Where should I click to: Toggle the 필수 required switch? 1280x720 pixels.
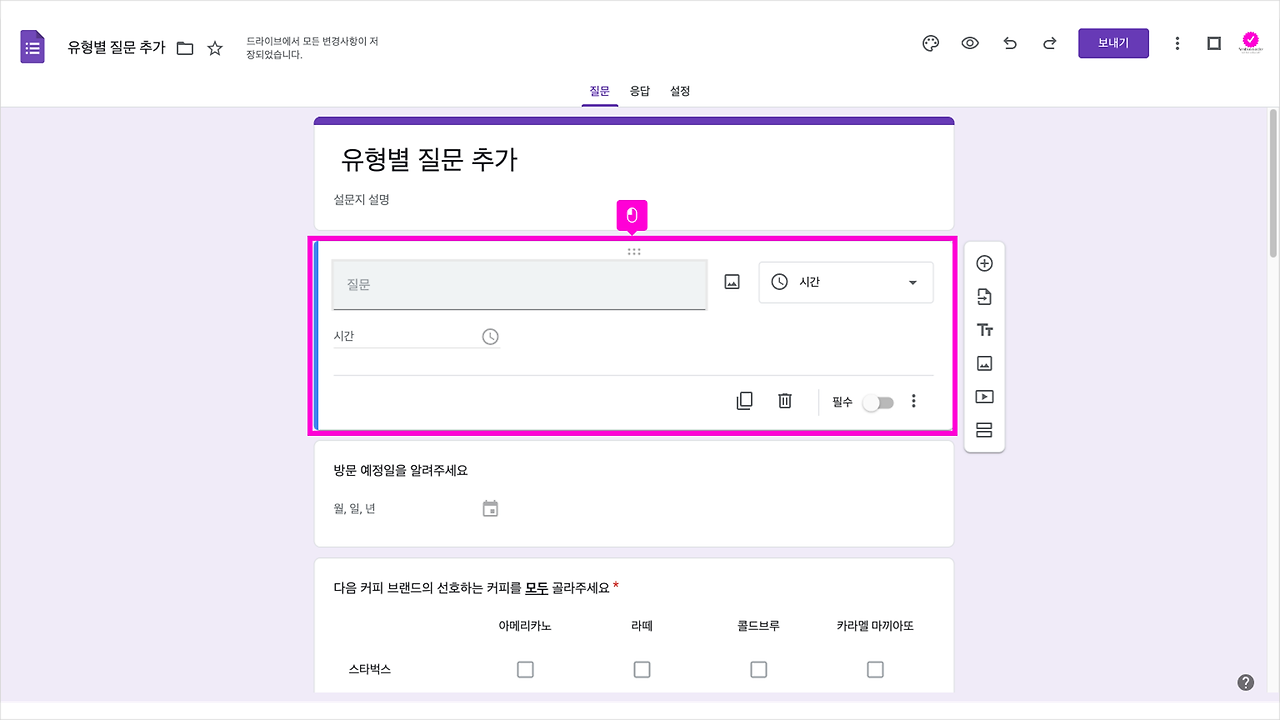tap(878, 401)
